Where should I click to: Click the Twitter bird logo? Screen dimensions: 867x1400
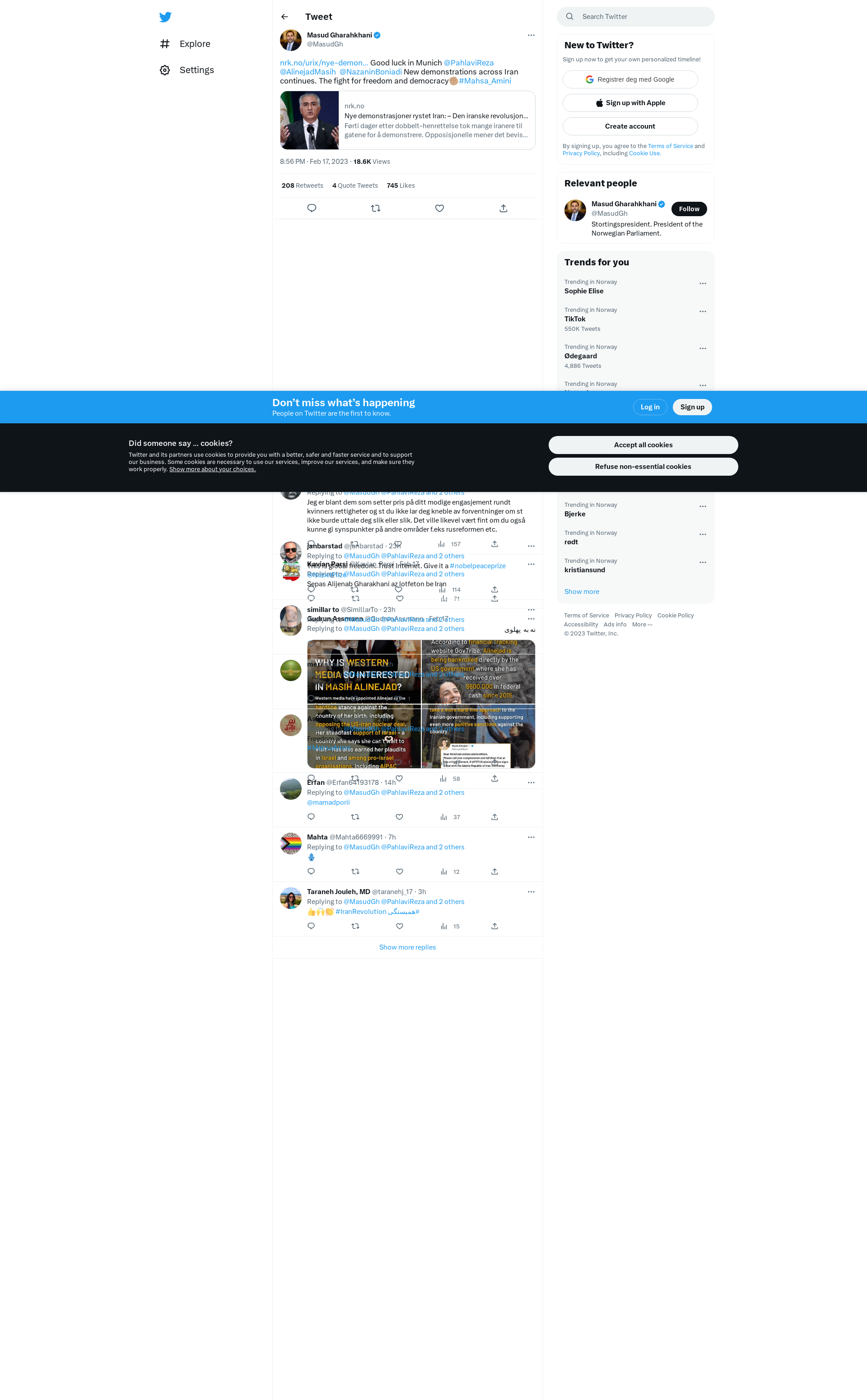coord(165,17)
